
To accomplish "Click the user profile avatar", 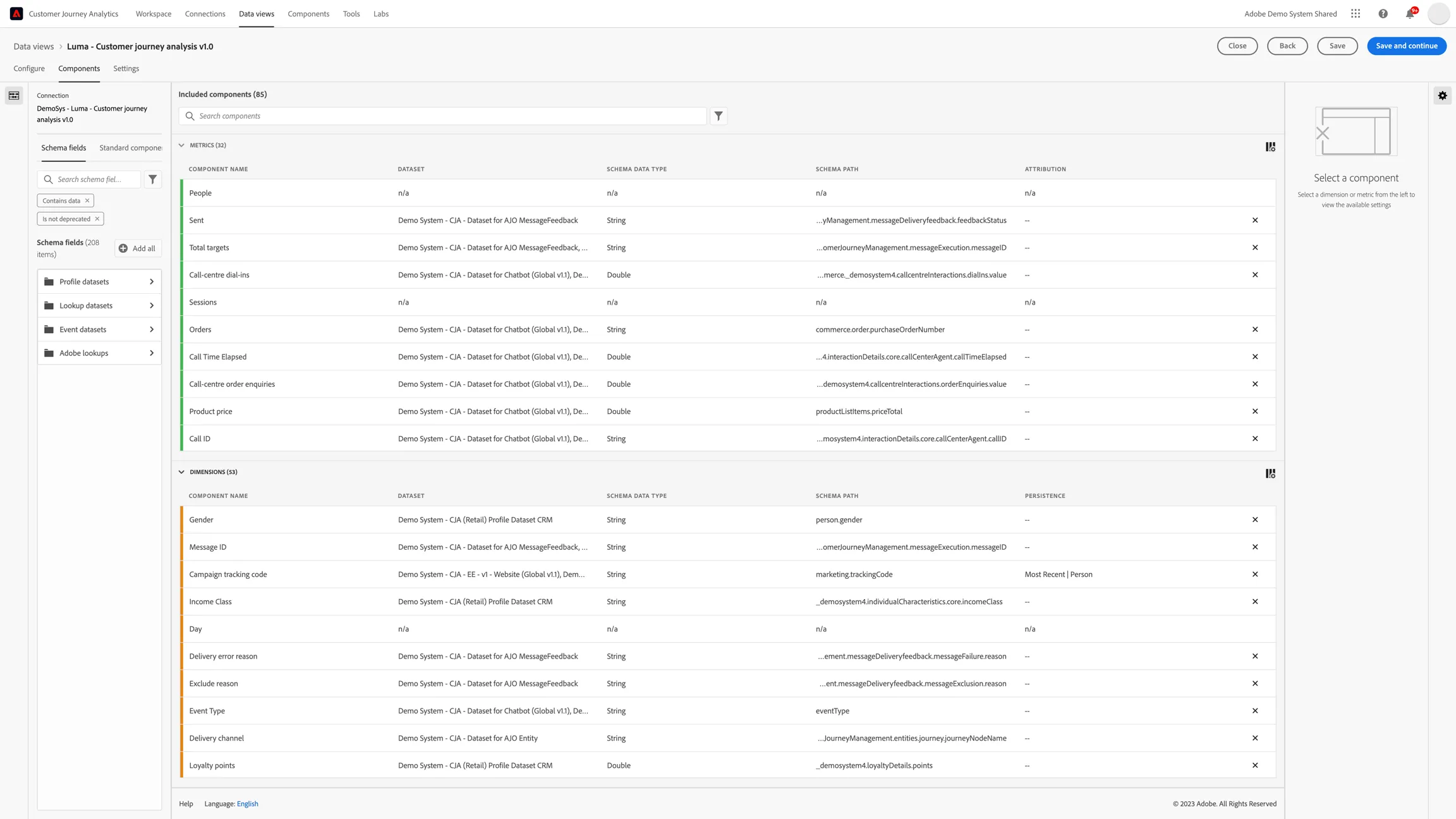I will [x=1438, y=13].
